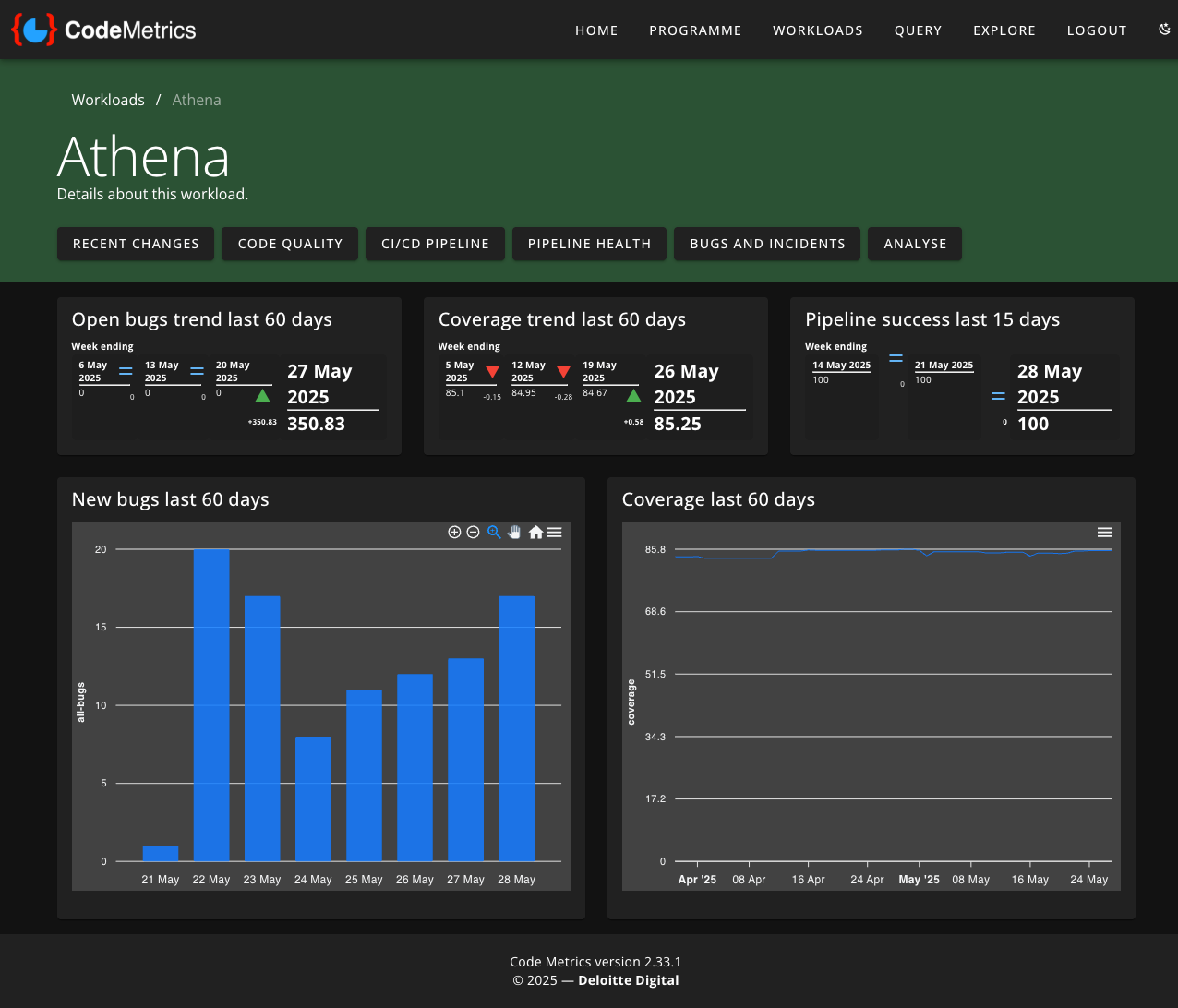The height and width of the screenshot is (1008, 1178).
Task: Go to WORKLOADS in navigation
Action: pyautogui.click(x=818, y=30)
